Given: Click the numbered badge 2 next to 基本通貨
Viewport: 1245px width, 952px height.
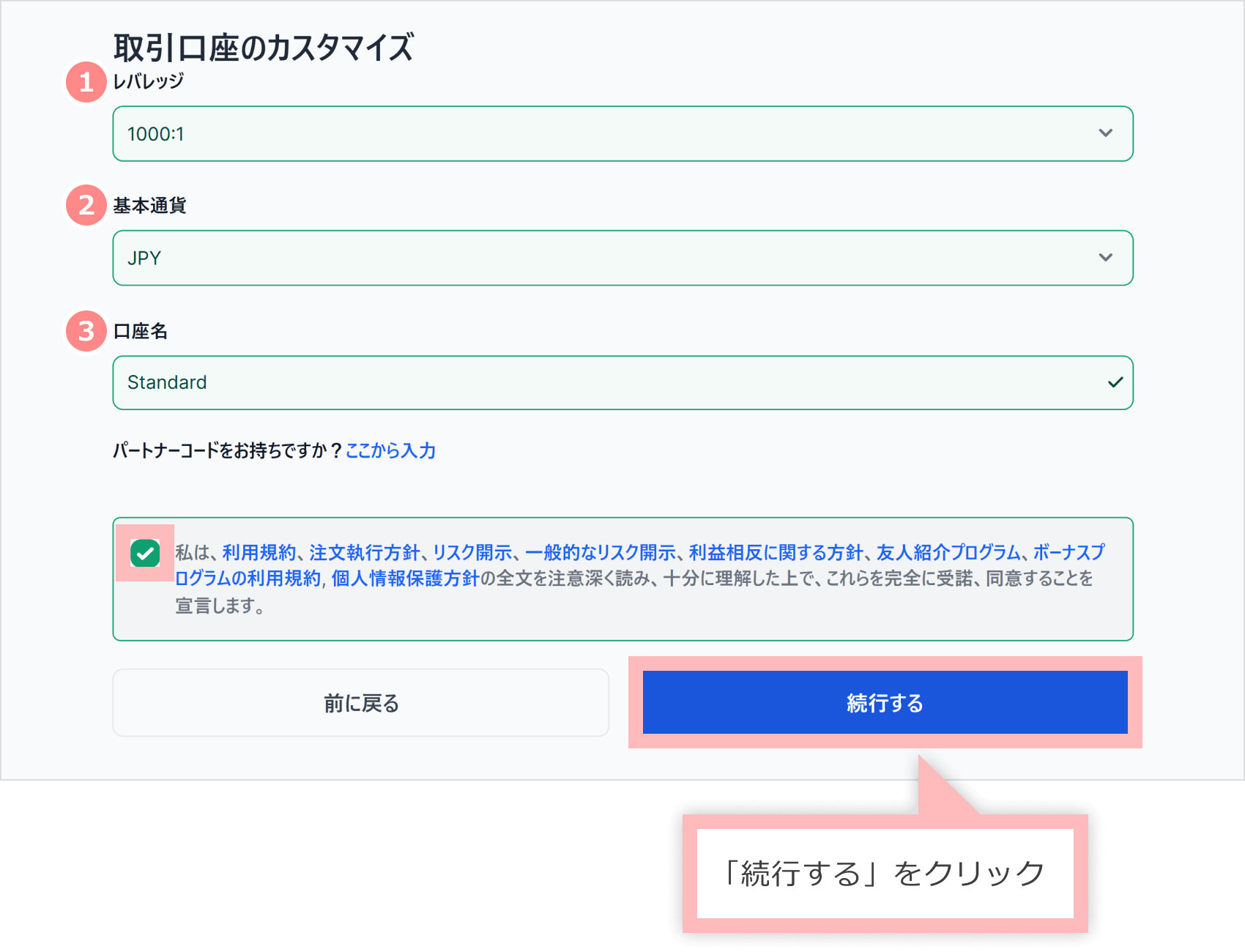Looking at the screenshot, I should tap(86, 206).
